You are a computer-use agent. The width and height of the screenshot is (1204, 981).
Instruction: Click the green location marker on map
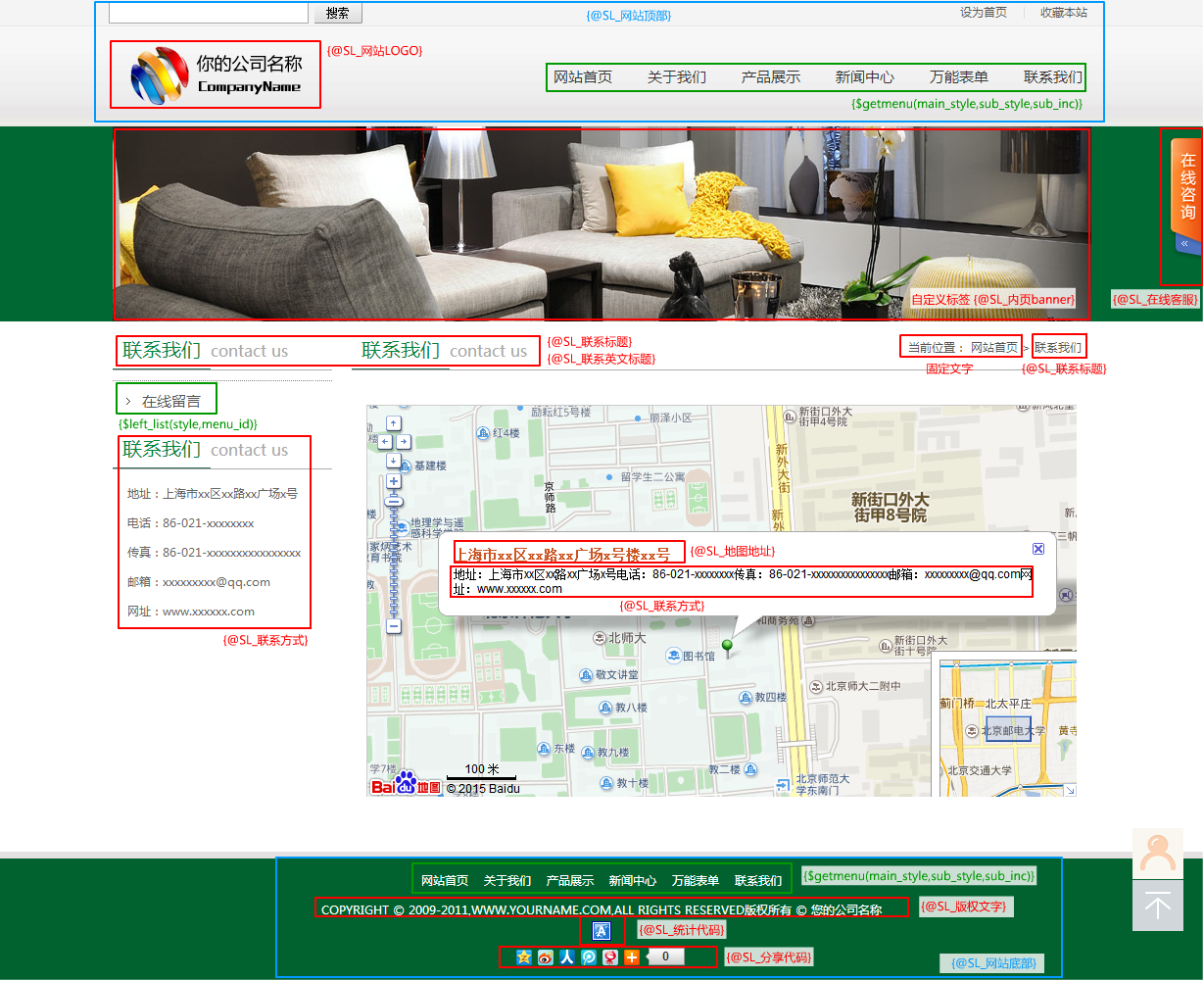727,646
